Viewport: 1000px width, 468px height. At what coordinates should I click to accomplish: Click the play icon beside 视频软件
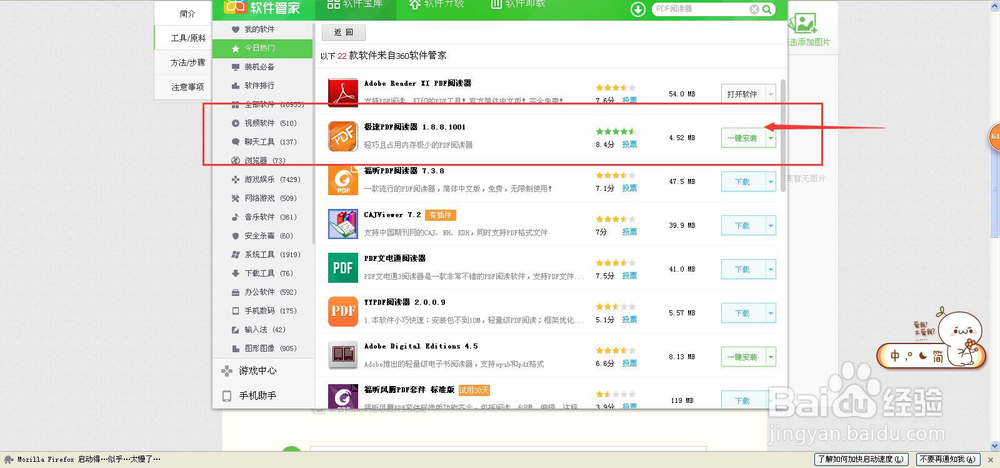[x=235, y=123]
